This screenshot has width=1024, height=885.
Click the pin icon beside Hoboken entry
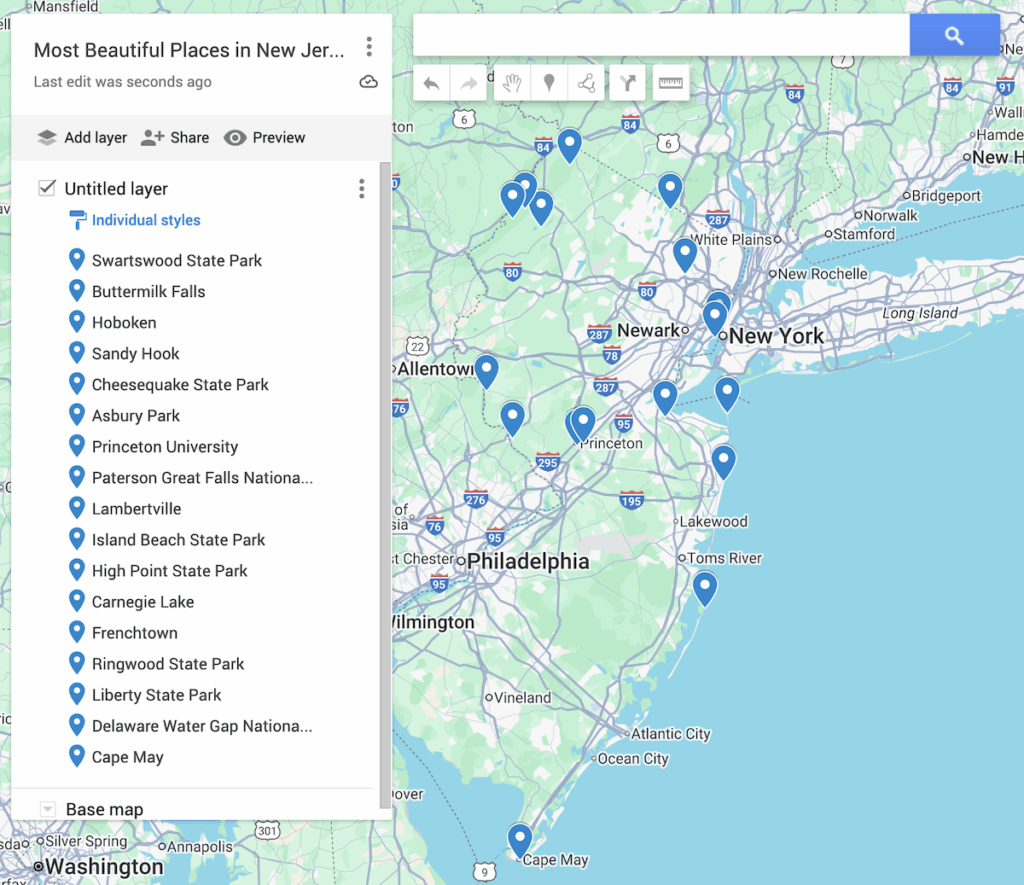coord(76,322)
